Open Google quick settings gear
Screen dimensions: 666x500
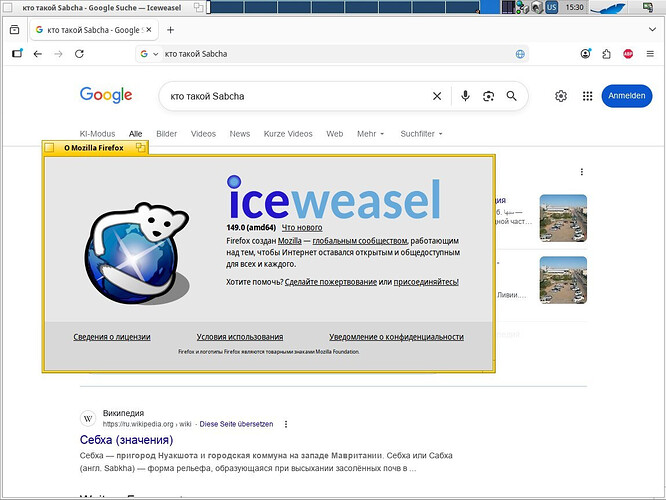coord(561,96)
